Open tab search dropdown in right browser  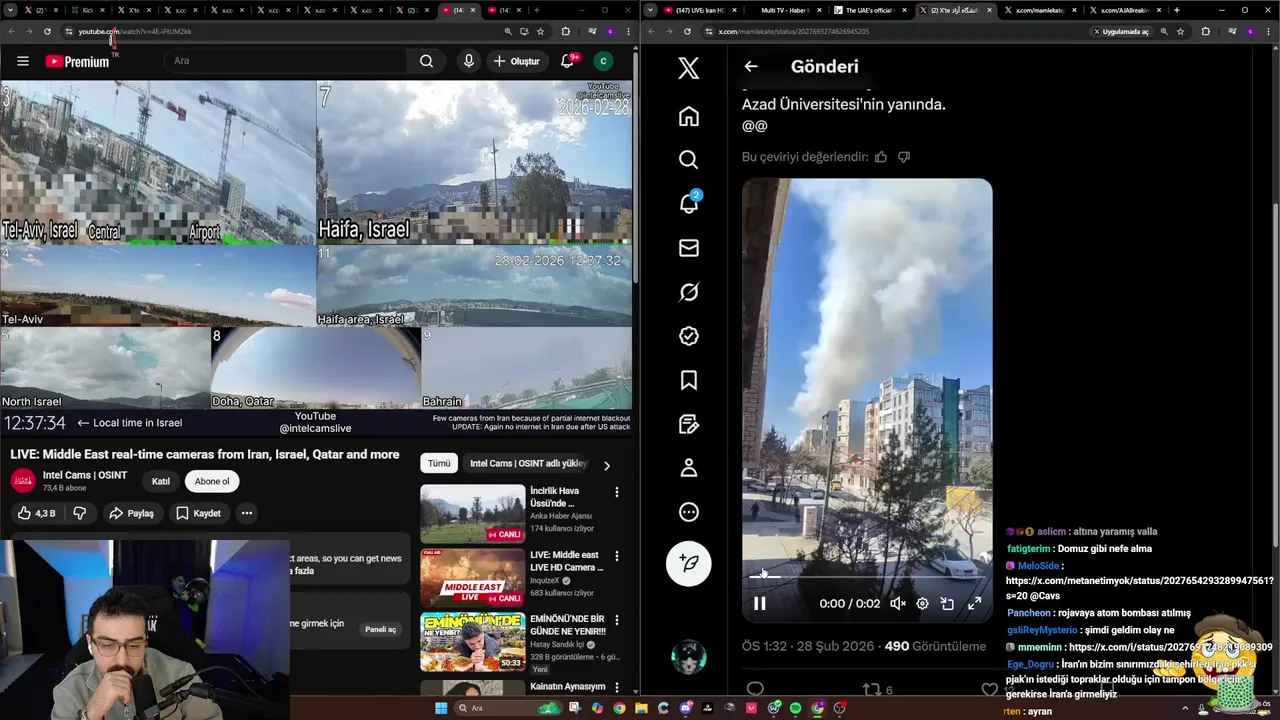tap(651, 10)
